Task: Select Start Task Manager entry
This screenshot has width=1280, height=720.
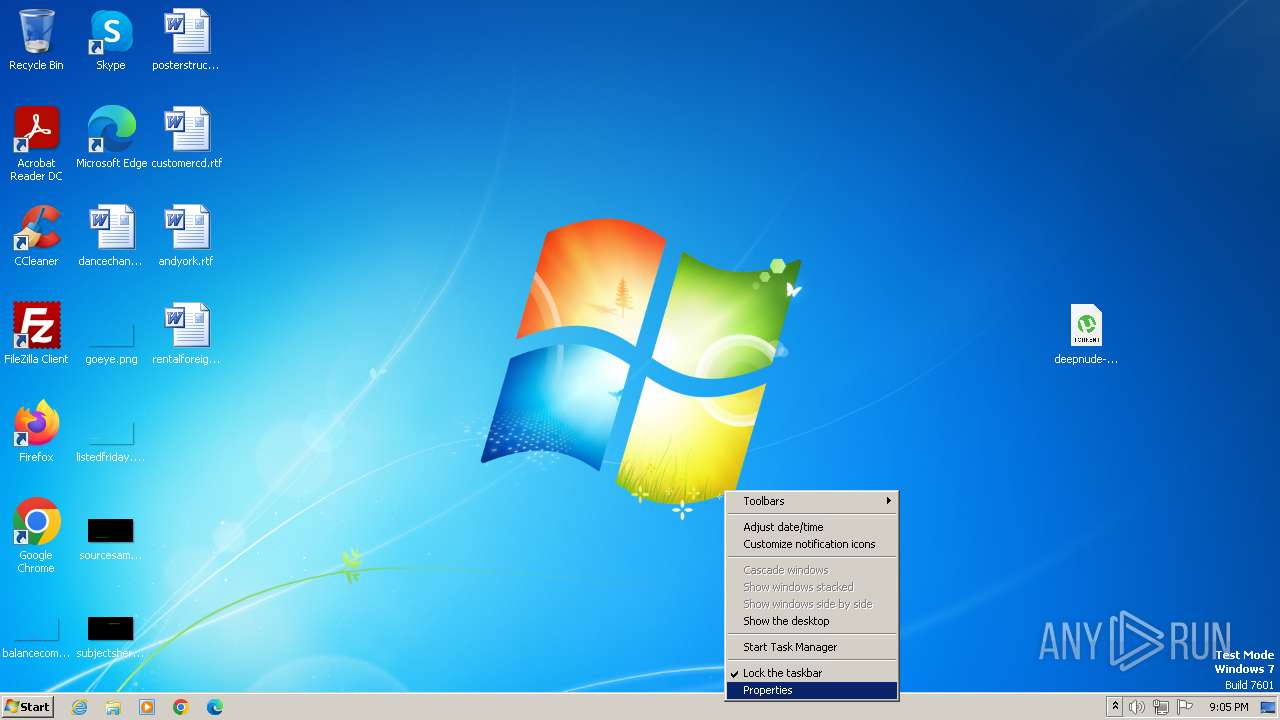Action: [x=812, y=647]
